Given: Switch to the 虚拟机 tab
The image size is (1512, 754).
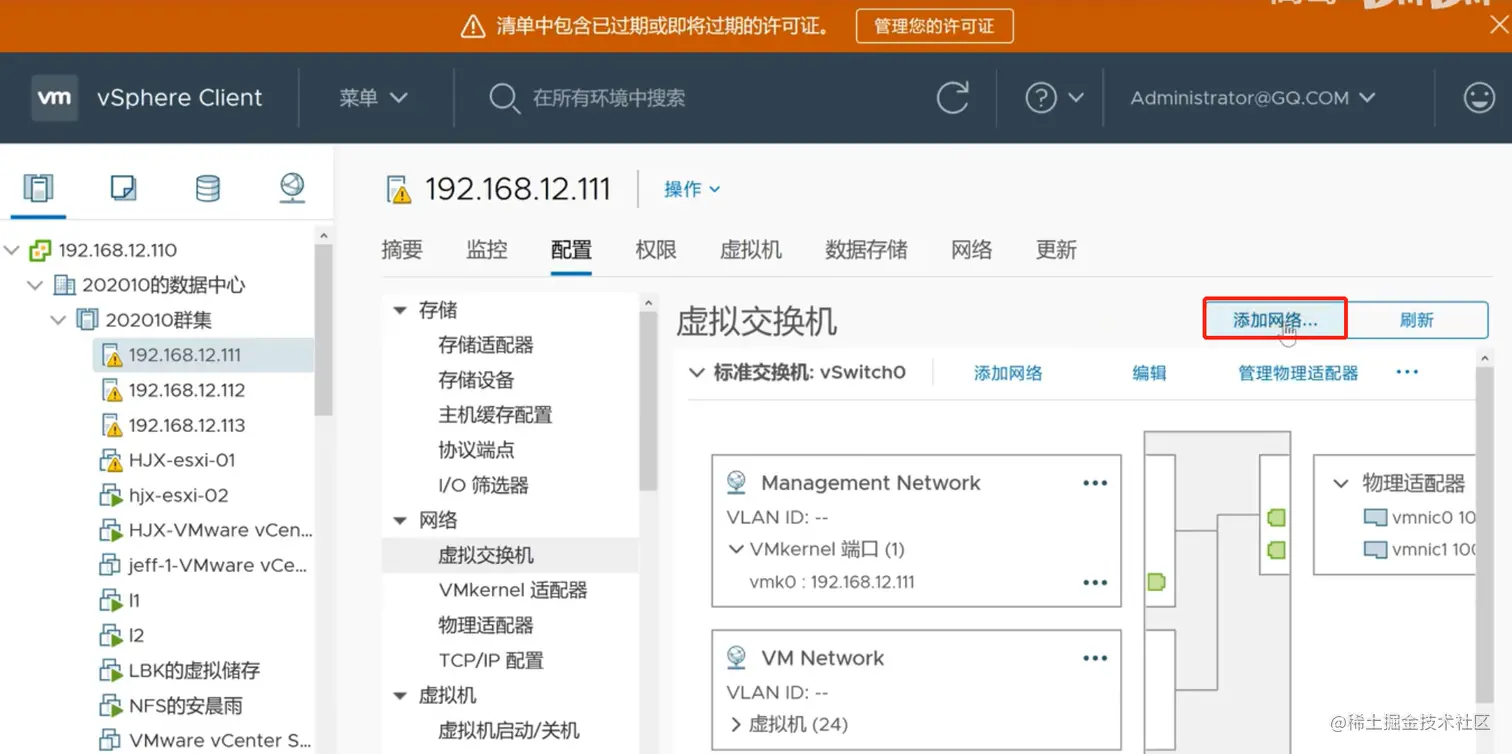Looking at the screenshot, I should (751, 250).
